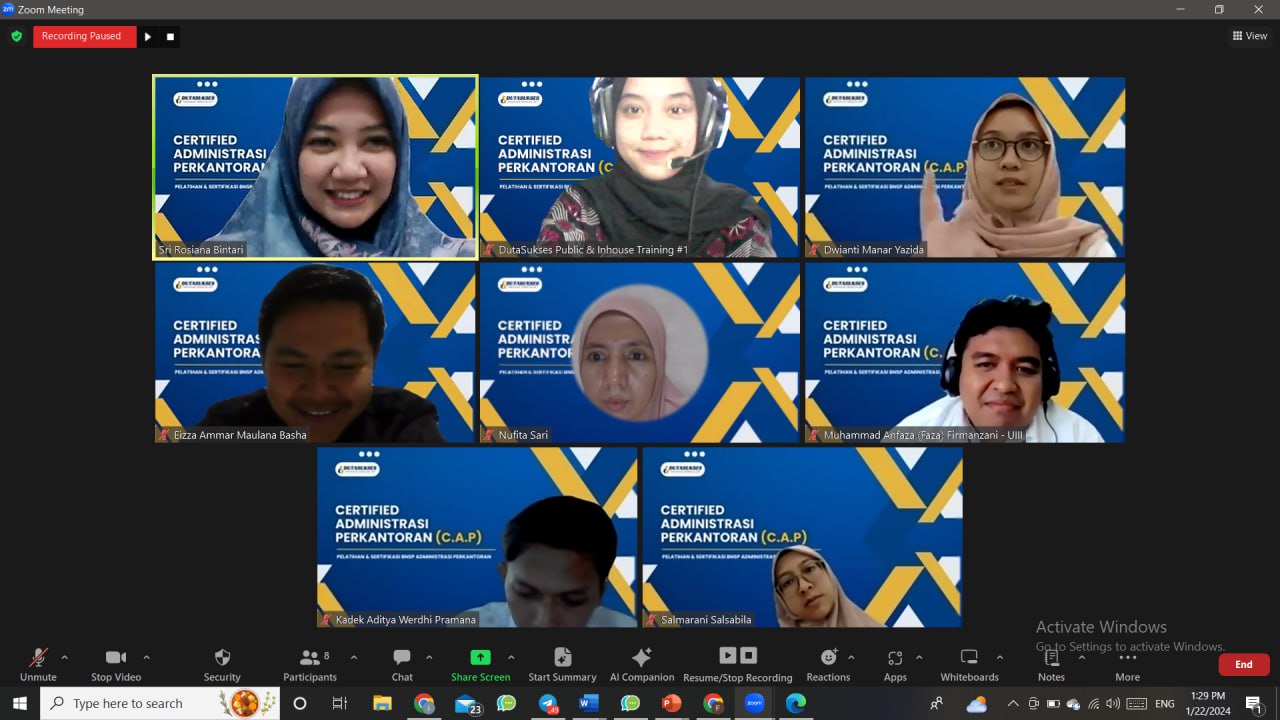Viewport: 1280px width, 720px height.
Task: Open Wi-Fi network settings in tray
Action: [1093, 704]
